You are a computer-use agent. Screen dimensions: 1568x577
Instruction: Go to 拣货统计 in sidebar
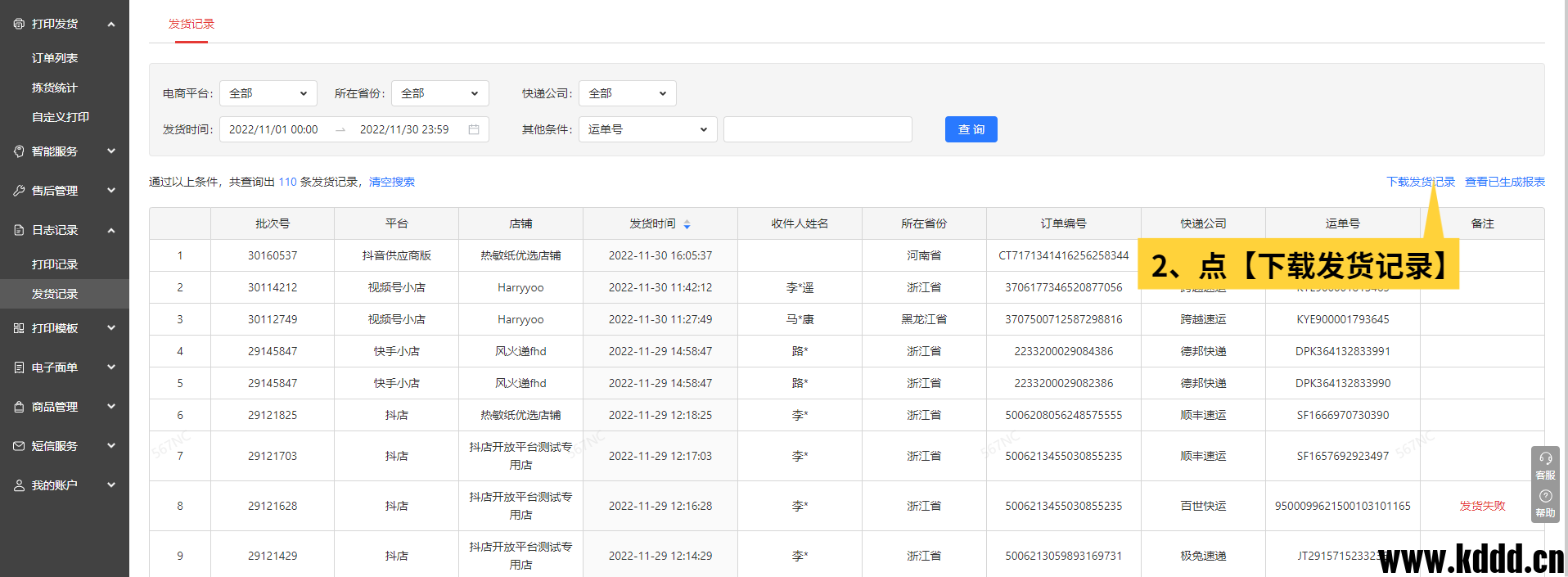(55, 88)
